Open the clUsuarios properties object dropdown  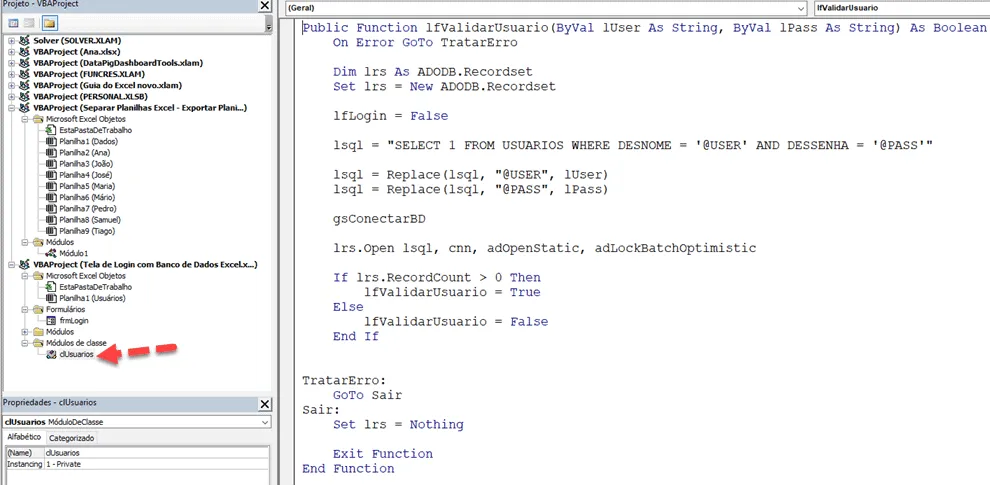[137, 422]
